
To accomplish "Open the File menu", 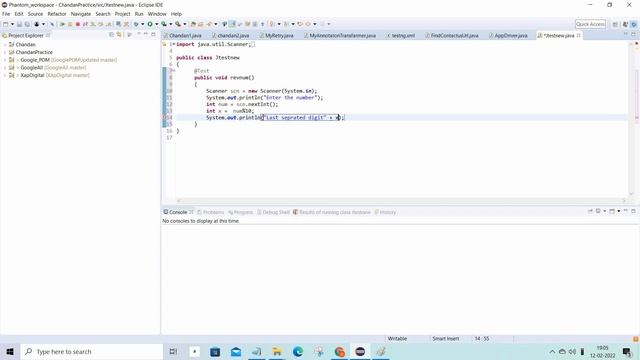I will pos(6,14).
